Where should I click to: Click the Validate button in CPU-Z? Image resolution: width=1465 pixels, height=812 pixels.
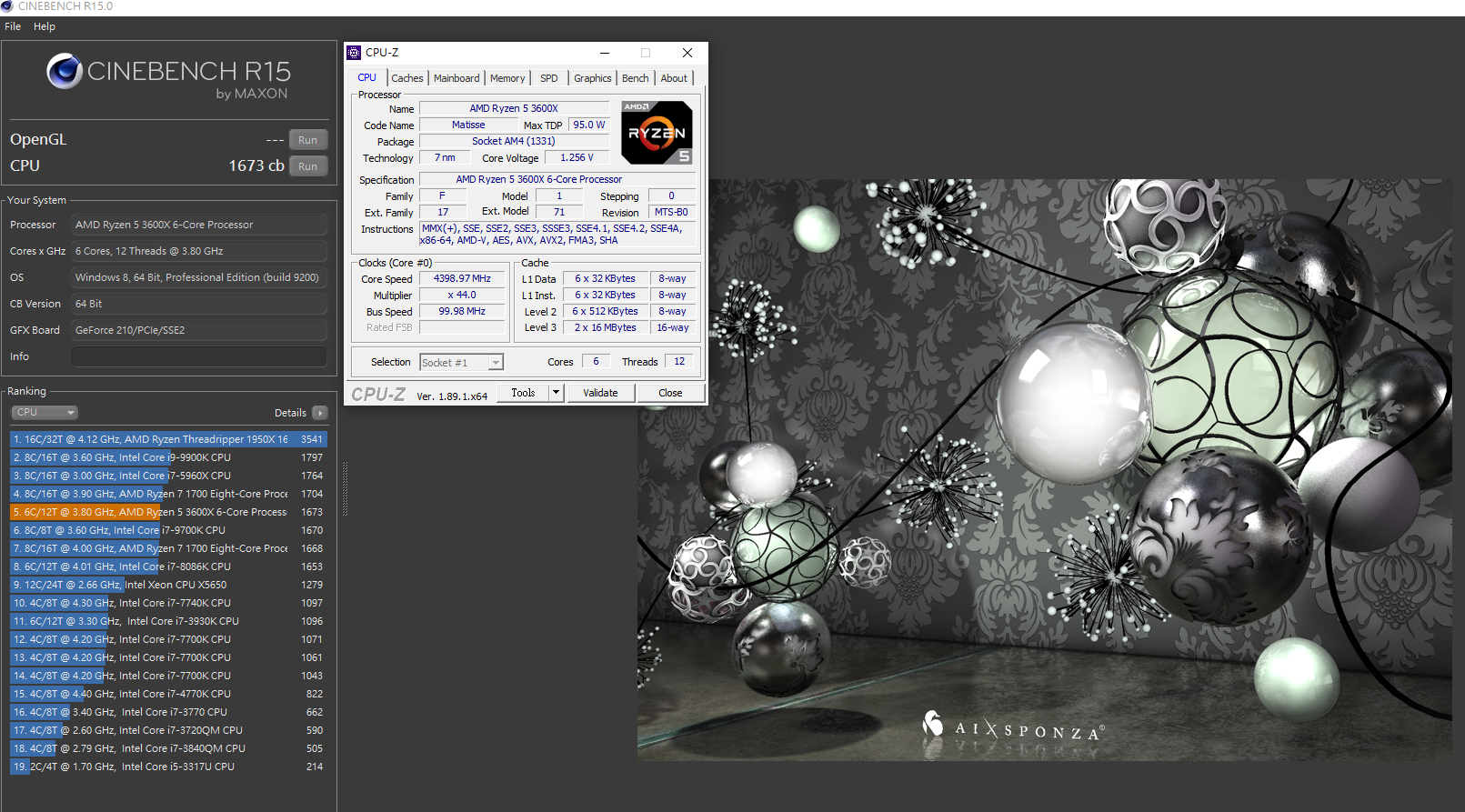click(x=600, y=393)
